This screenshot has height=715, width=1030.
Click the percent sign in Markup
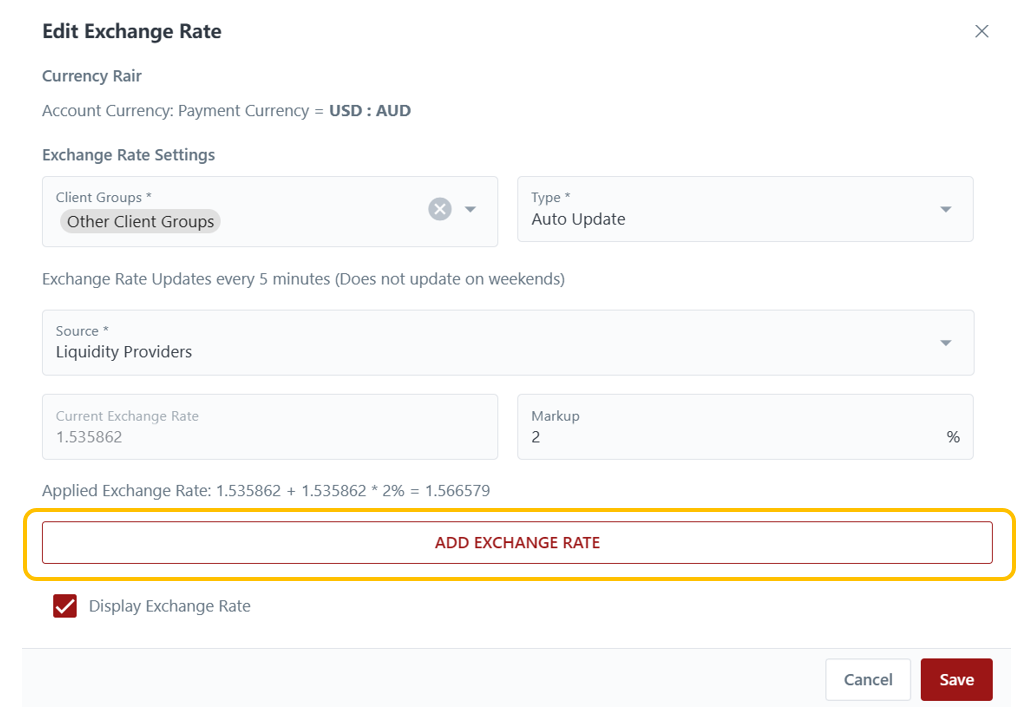pos(952,437)
